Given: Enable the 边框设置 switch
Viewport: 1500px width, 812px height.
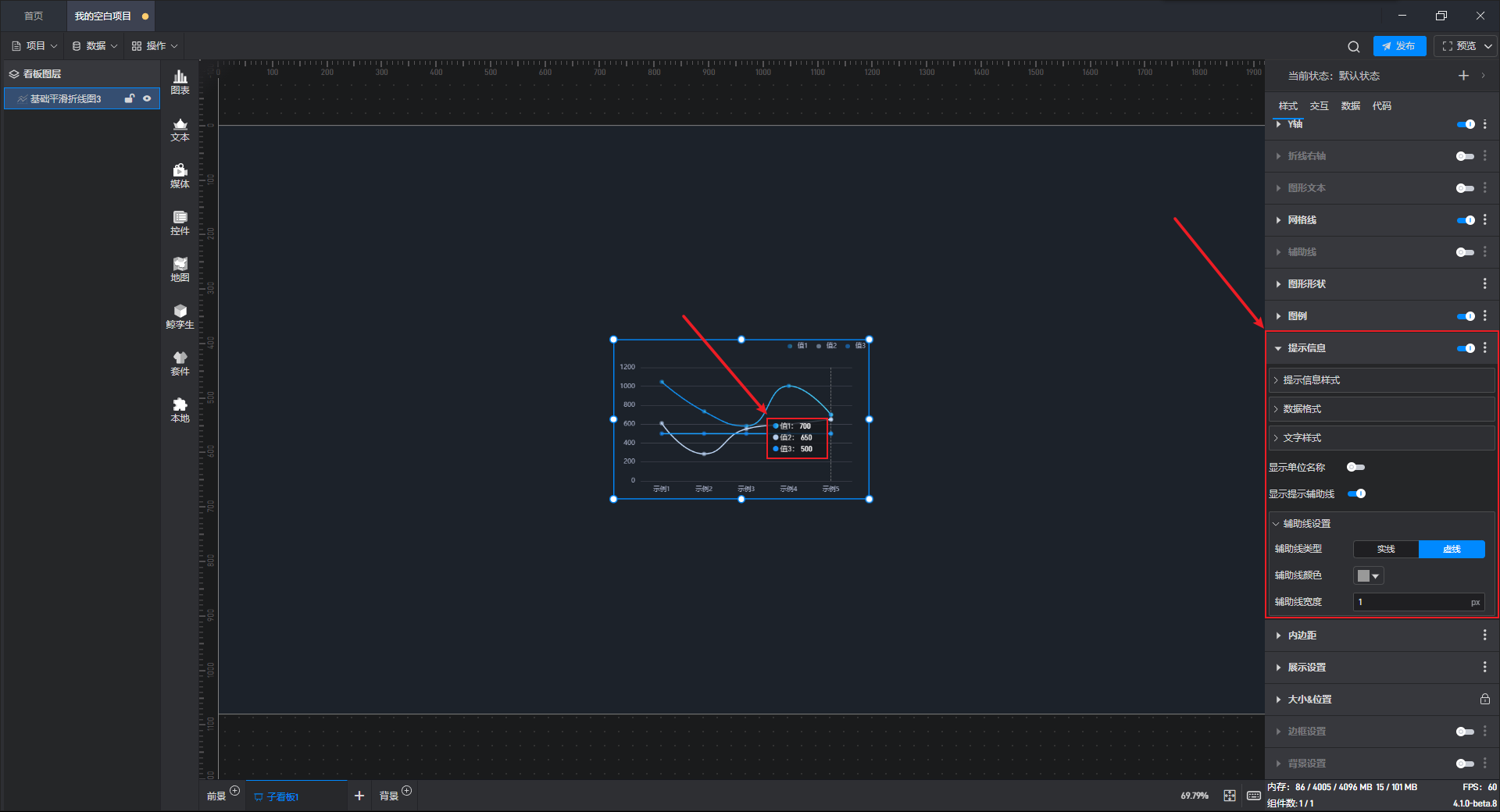Looking at the screenshot, I should coord(1466,732).
